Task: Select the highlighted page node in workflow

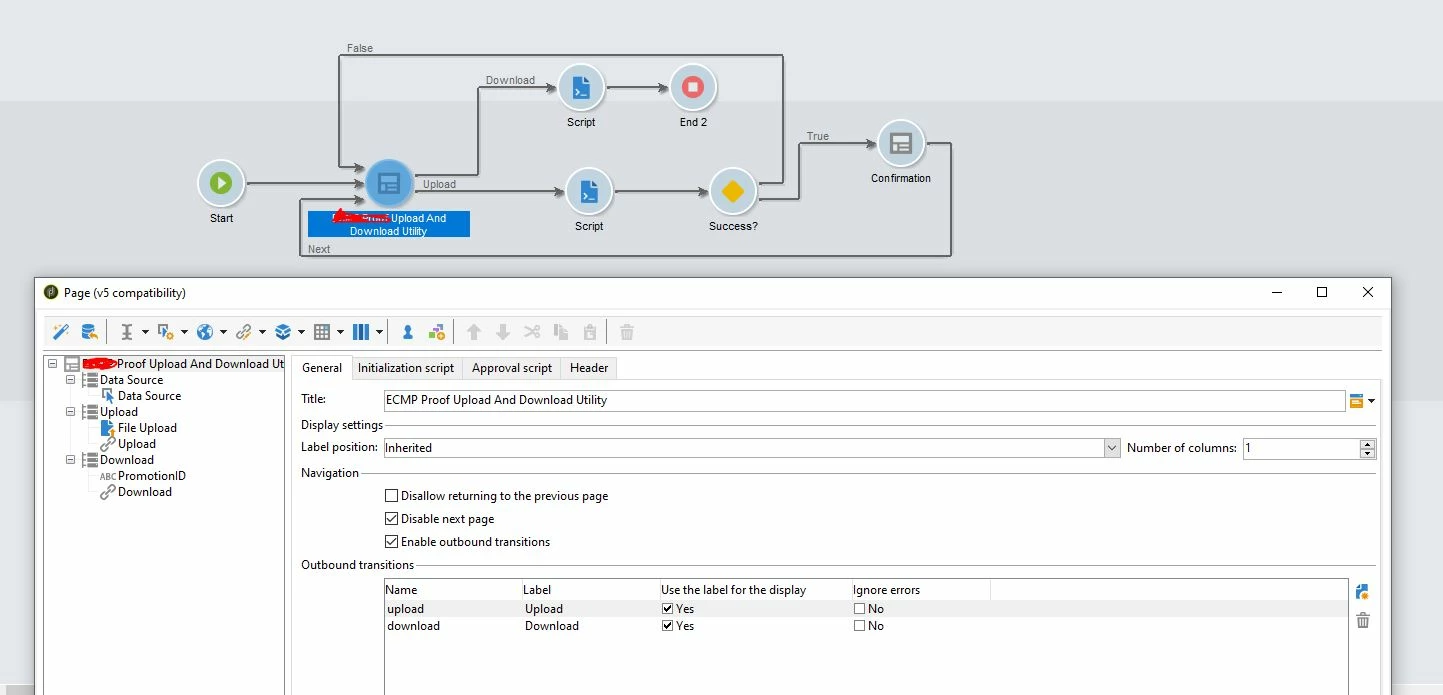Action: tap(389, 184)
